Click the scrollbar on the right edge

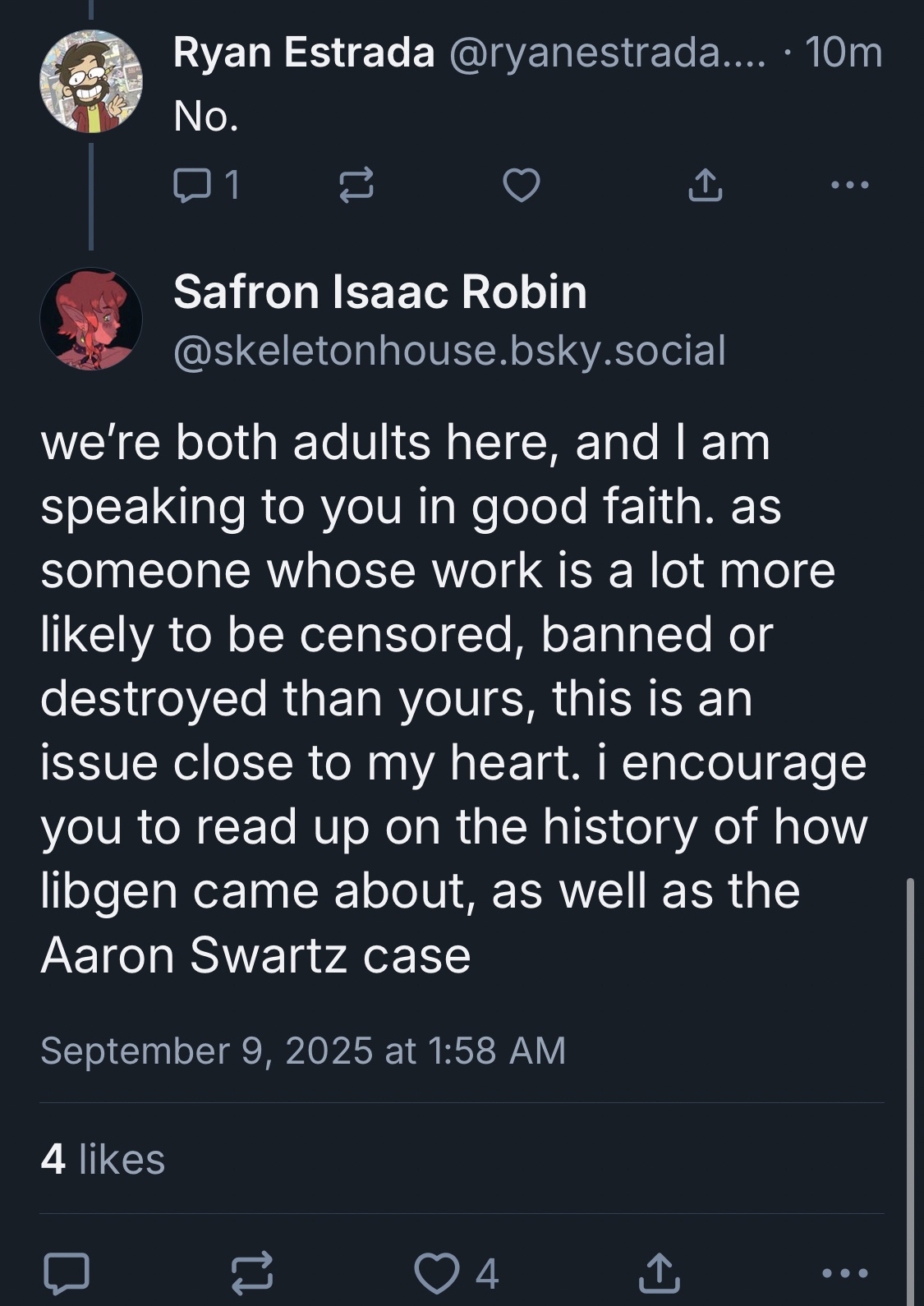pos(909,1068)
